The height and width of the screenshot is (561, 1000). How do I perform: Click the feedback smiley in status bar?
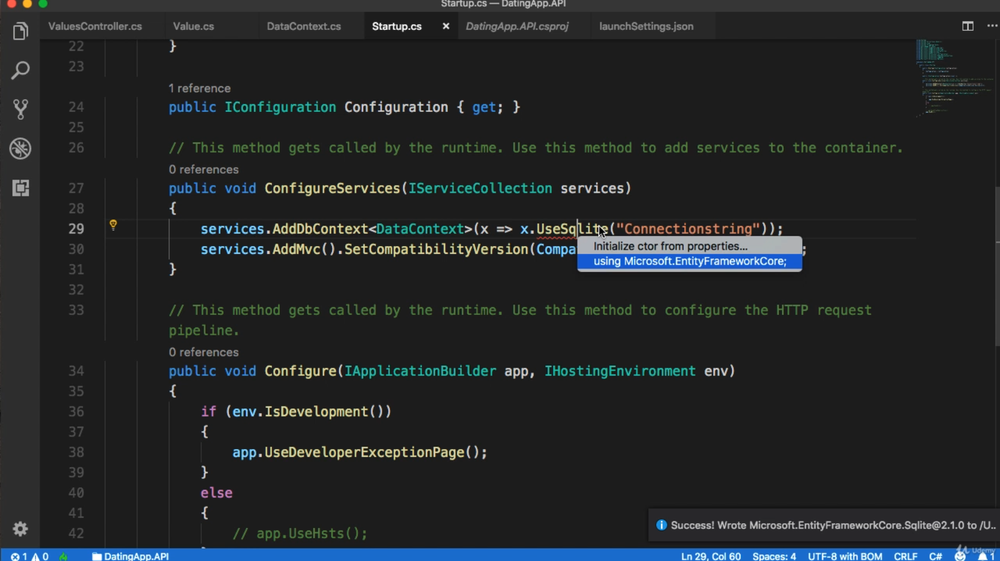point(960,556)
